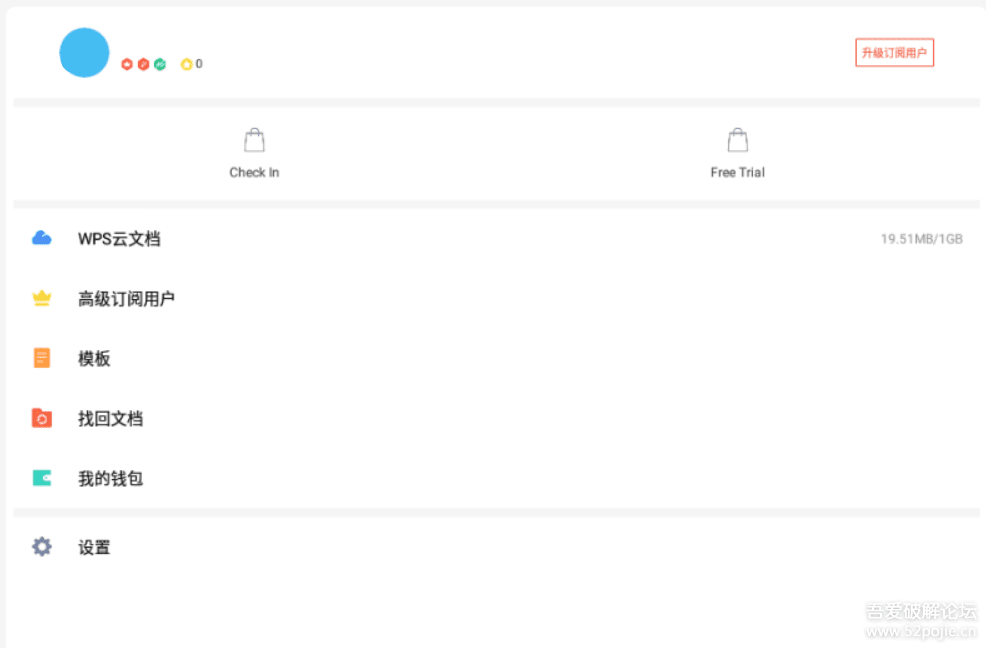
Task: Click the Free Trial label
Action: click(737, 172)
